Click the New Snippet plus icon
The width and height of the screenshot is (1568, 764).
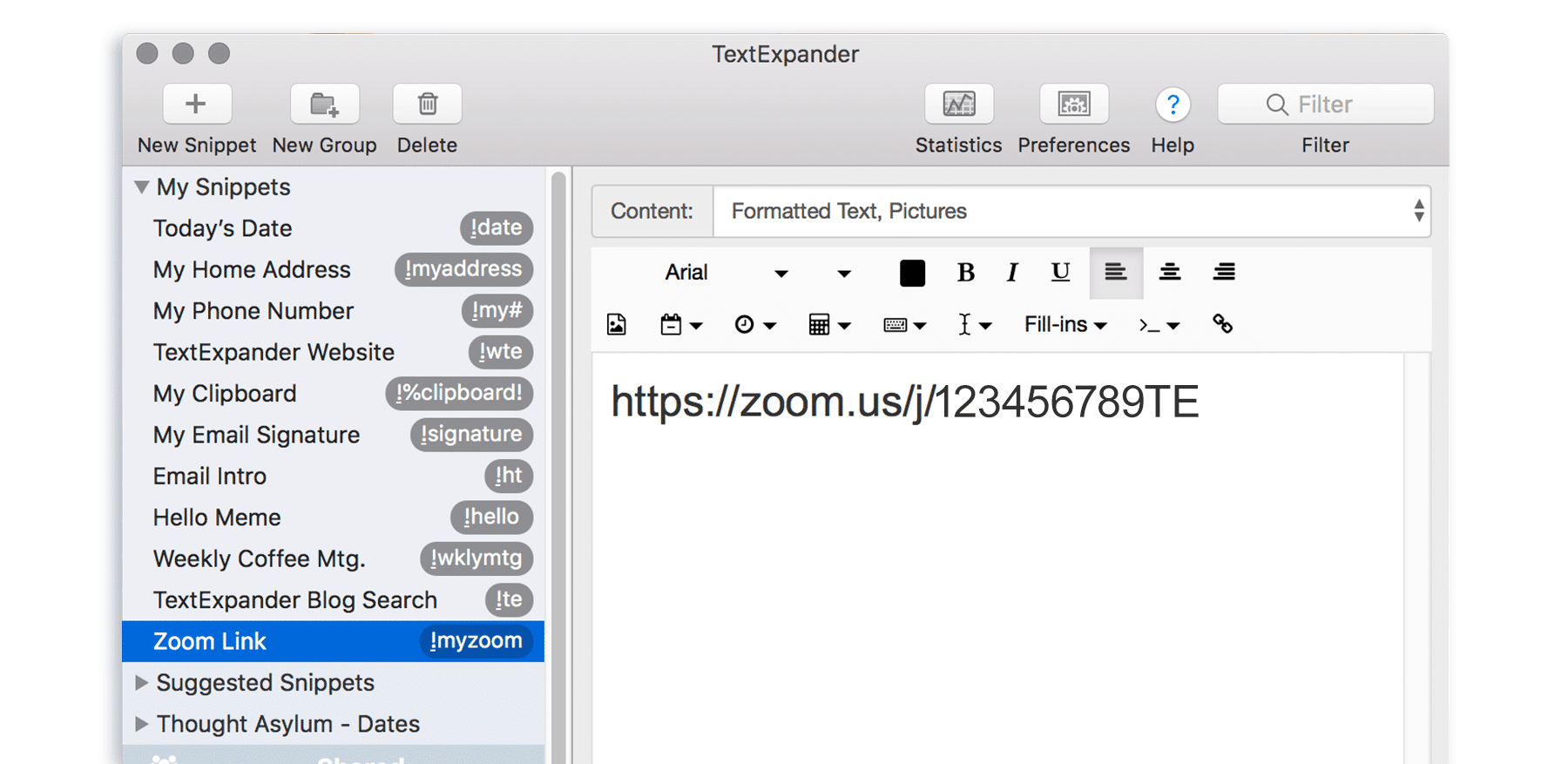[197, 105]
